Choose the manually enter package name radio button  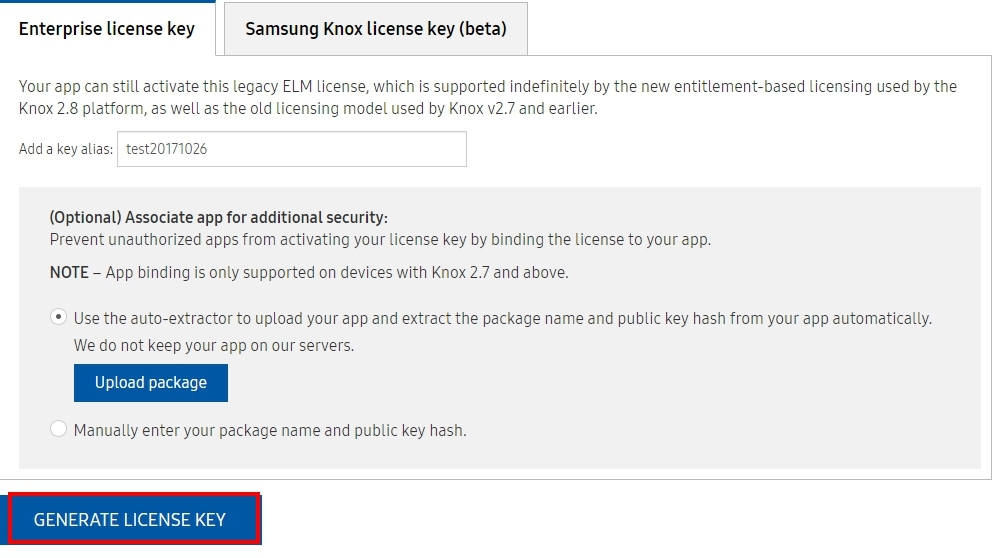(58, 428)
